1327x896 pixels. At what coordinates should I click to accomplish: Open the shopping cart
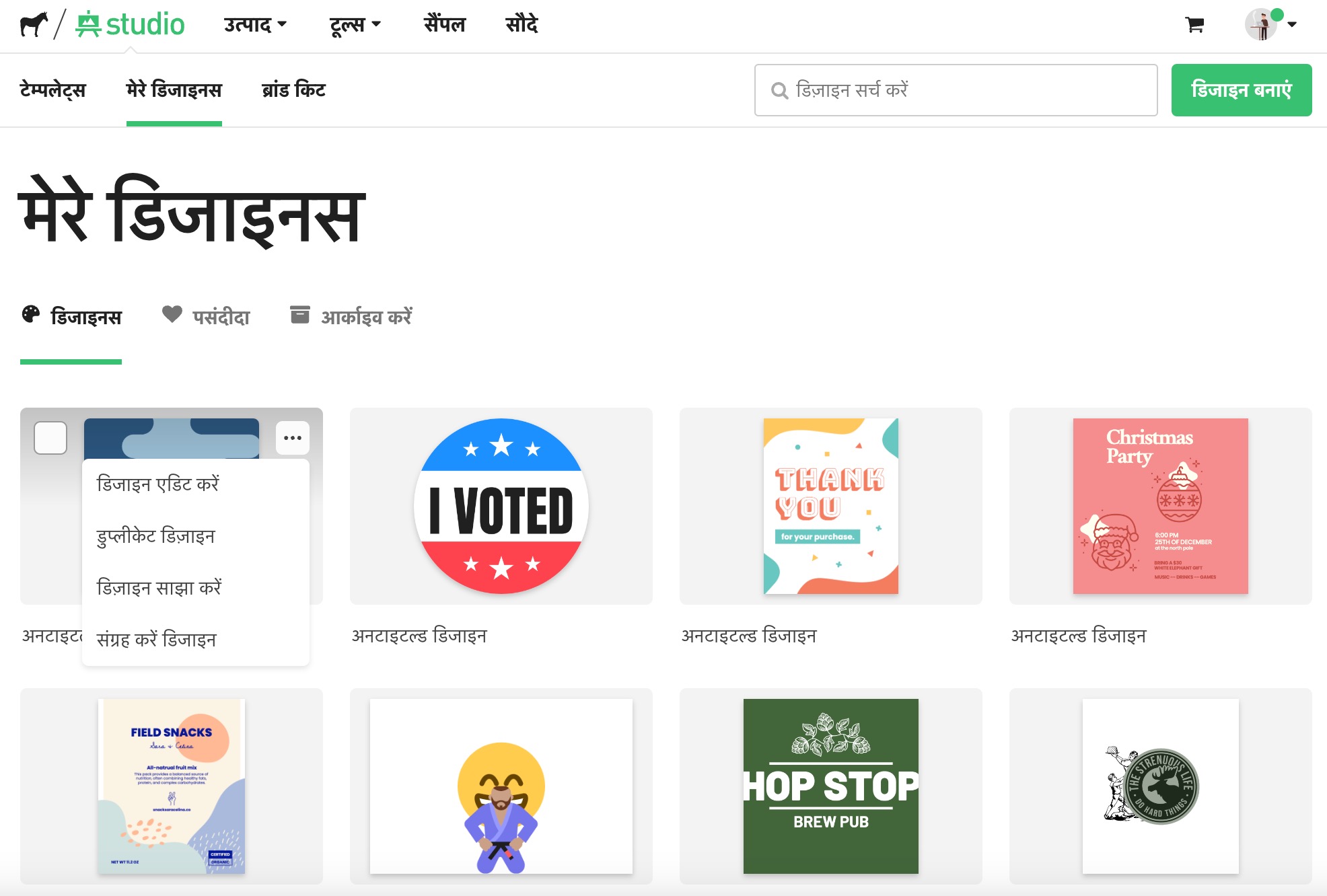click(x=1194, y=25)
